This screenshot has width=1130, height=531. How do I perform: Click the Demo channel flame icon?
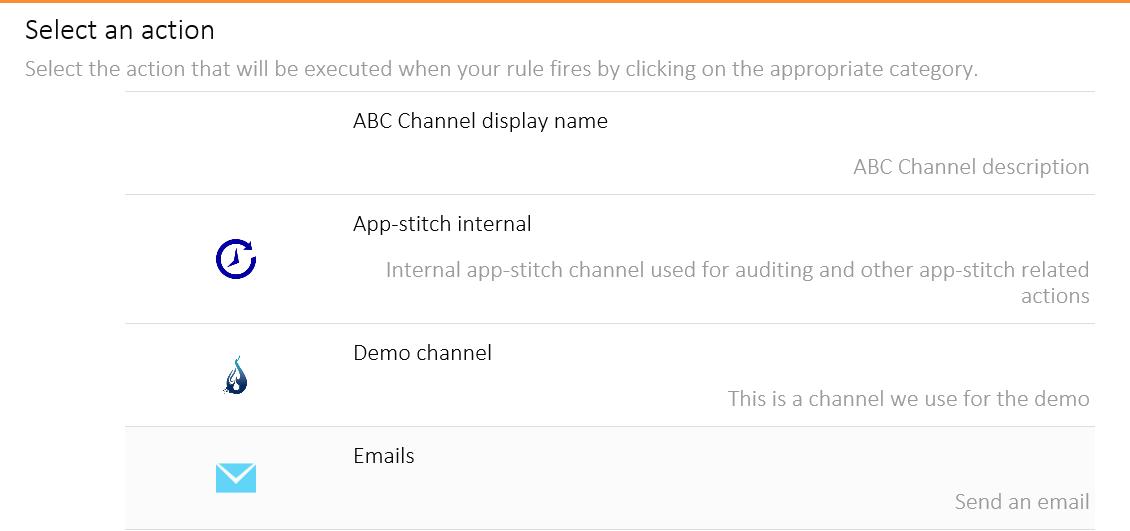[x=236, y=376]
